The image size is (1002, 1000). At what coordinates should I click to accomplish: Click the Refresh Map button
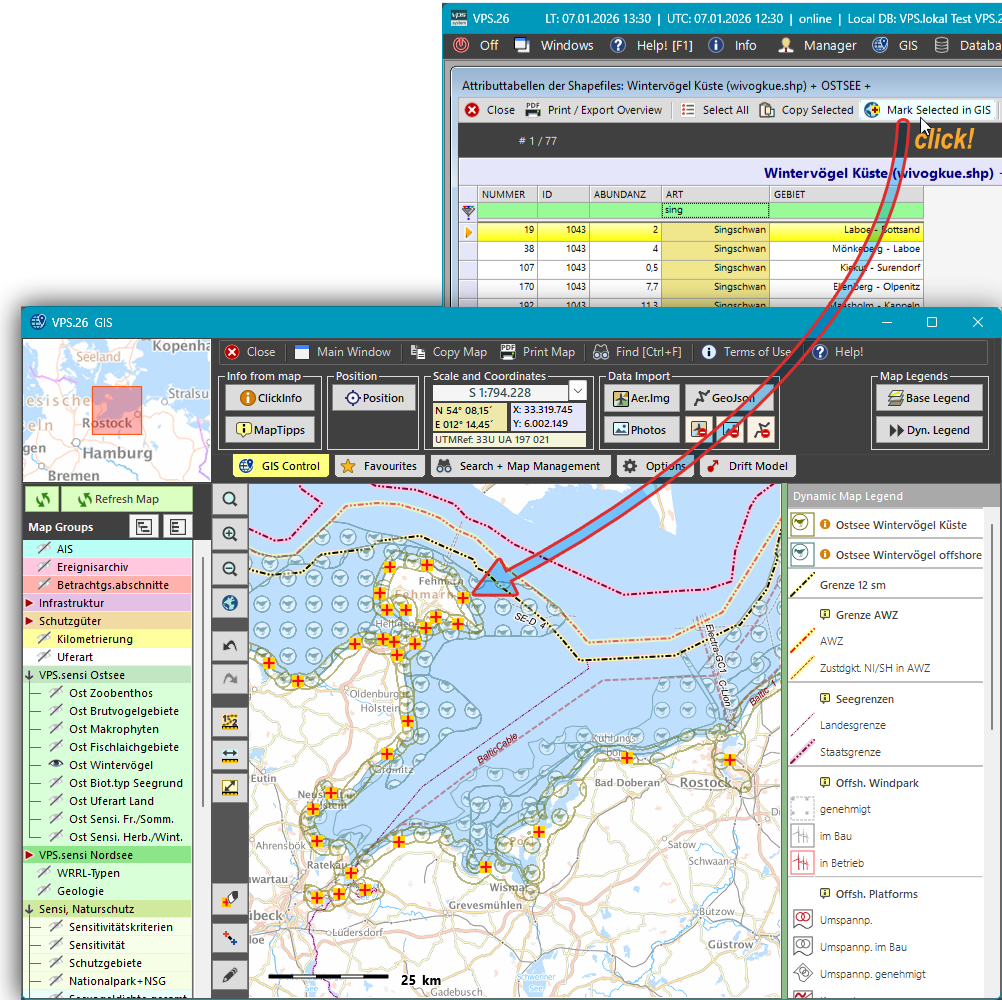[x=125, y=499]
